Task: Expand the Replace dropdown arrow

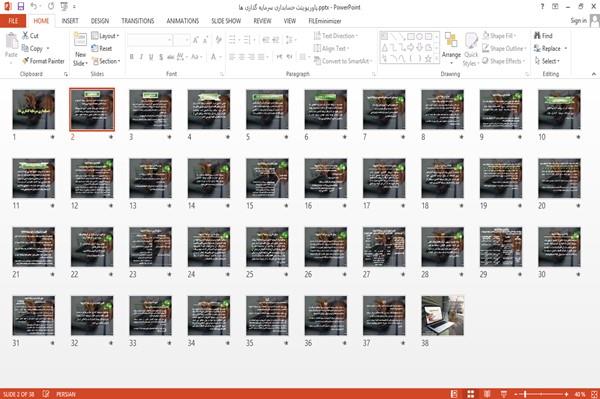Action: pos(566,48)
